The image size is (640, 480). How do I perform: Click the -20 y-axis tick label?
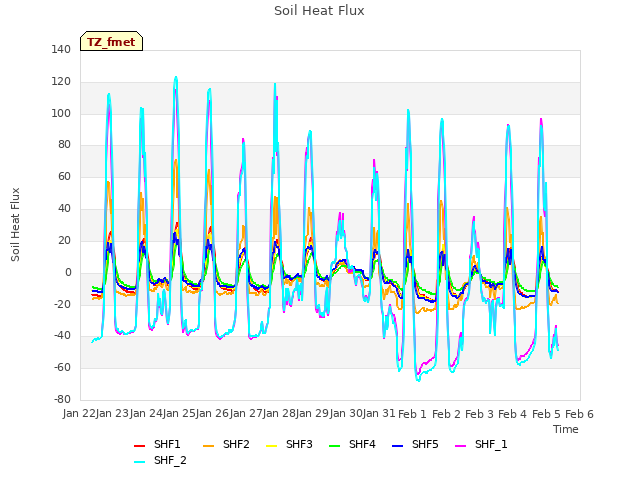click(62, 304)
